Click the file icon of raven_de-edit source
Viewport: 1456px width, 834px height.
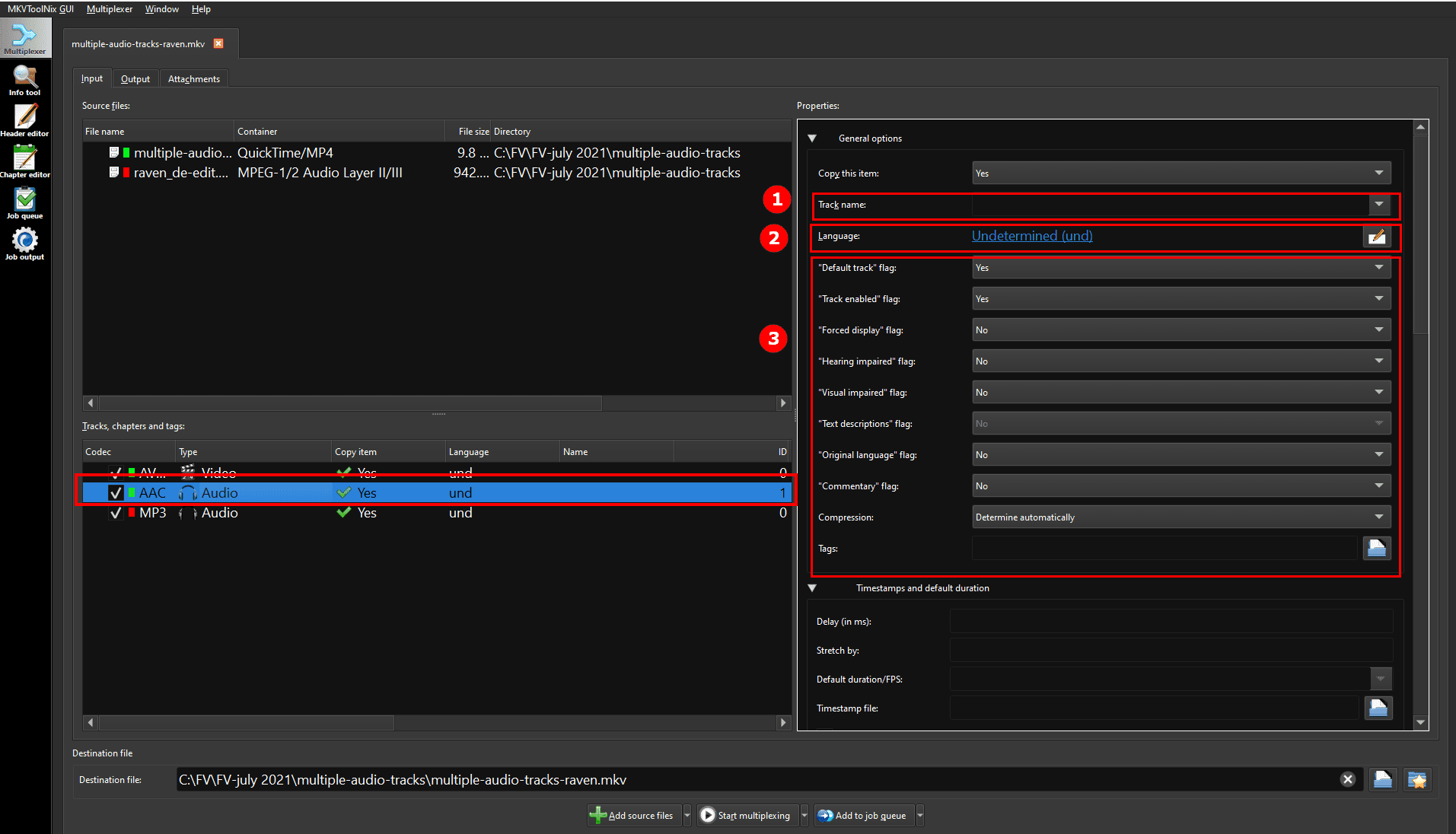pos(114,172)
